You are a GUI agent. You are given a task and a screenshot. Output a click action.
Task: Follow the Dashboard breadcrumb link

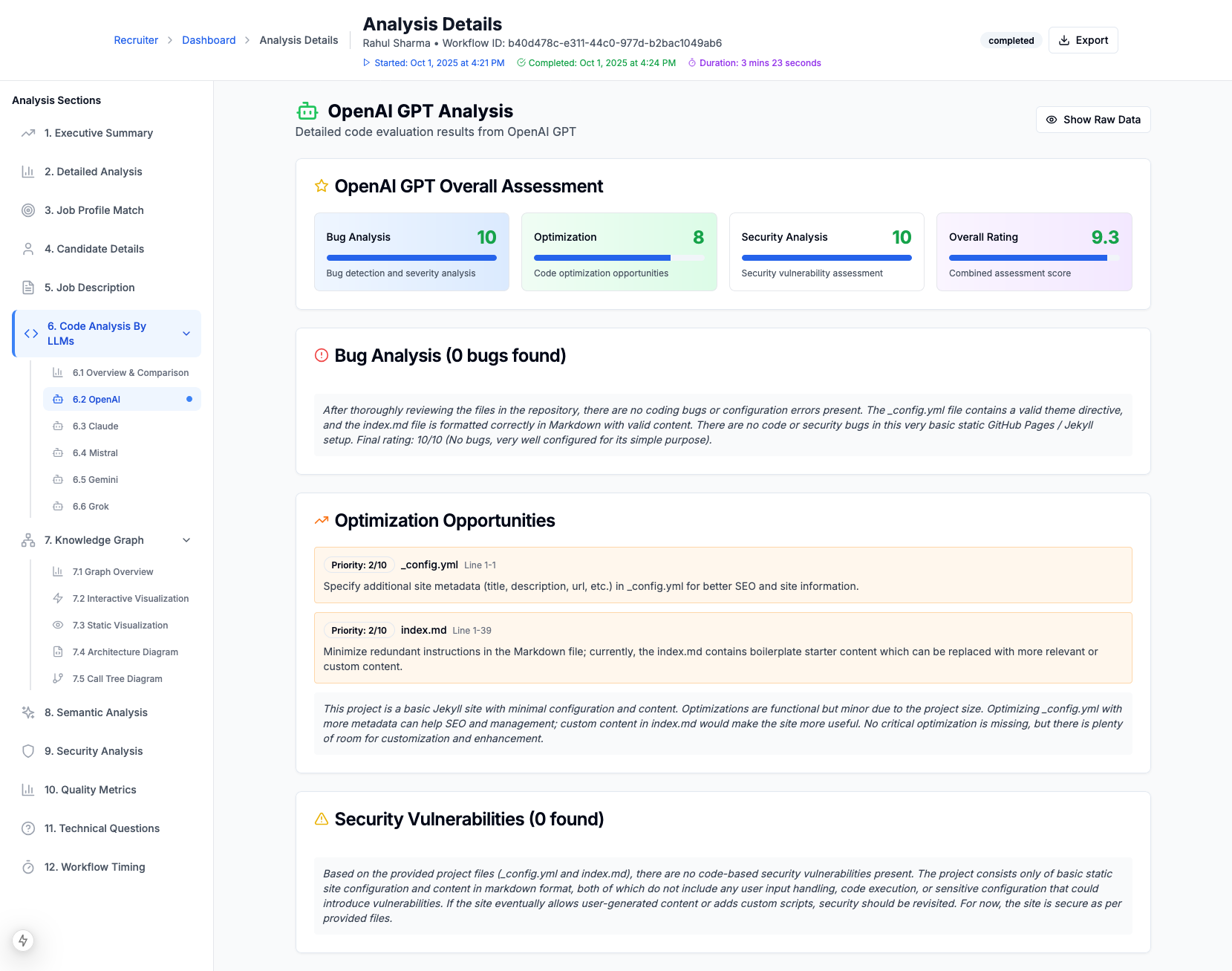pos(209,40)
